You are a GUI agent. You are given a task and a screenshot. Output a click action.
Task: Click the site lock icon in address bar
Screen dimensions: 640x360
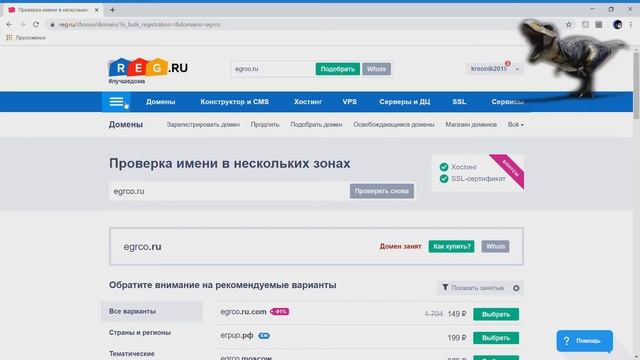point(52,24)
